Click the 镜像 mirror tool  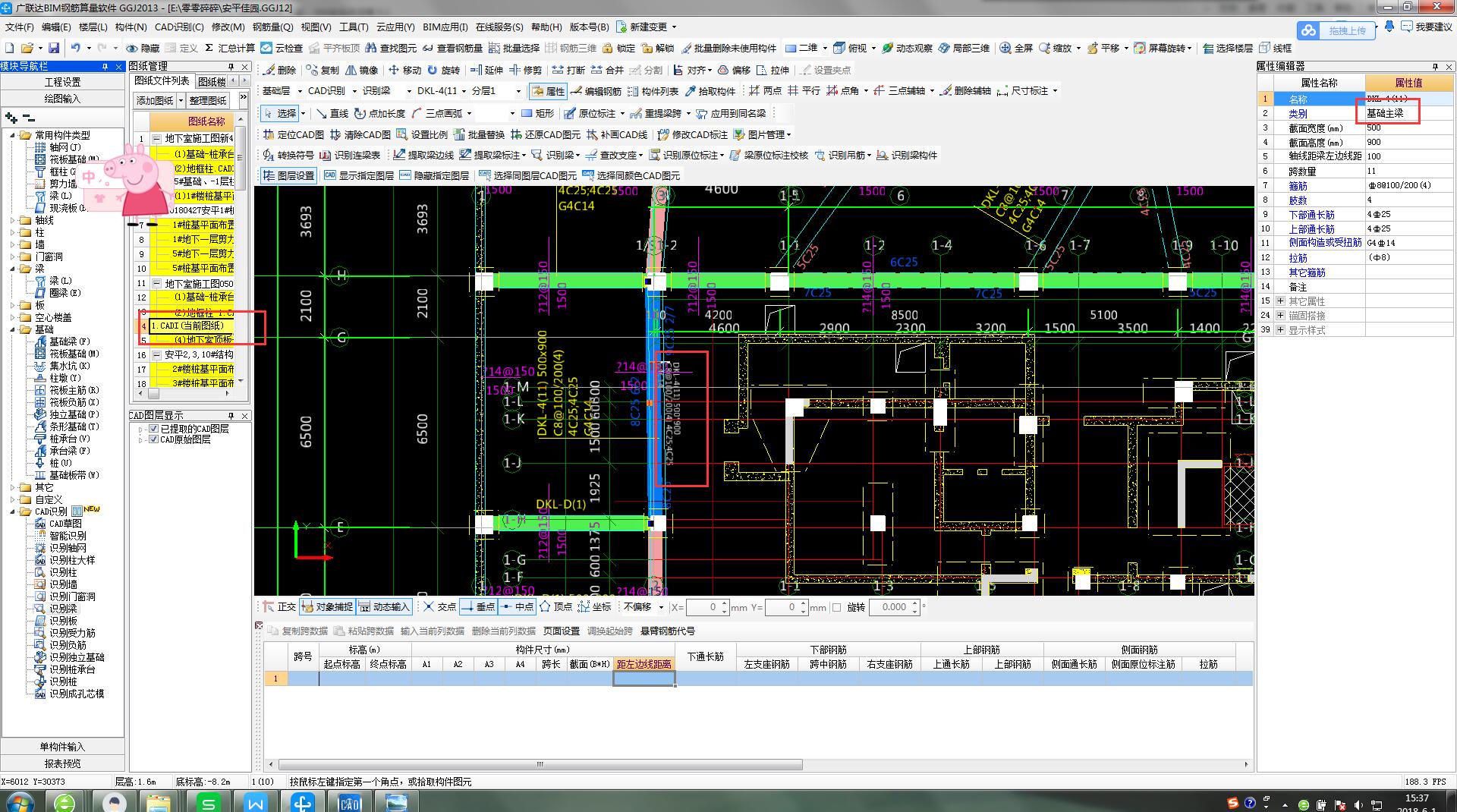click(x=362, y=70)
